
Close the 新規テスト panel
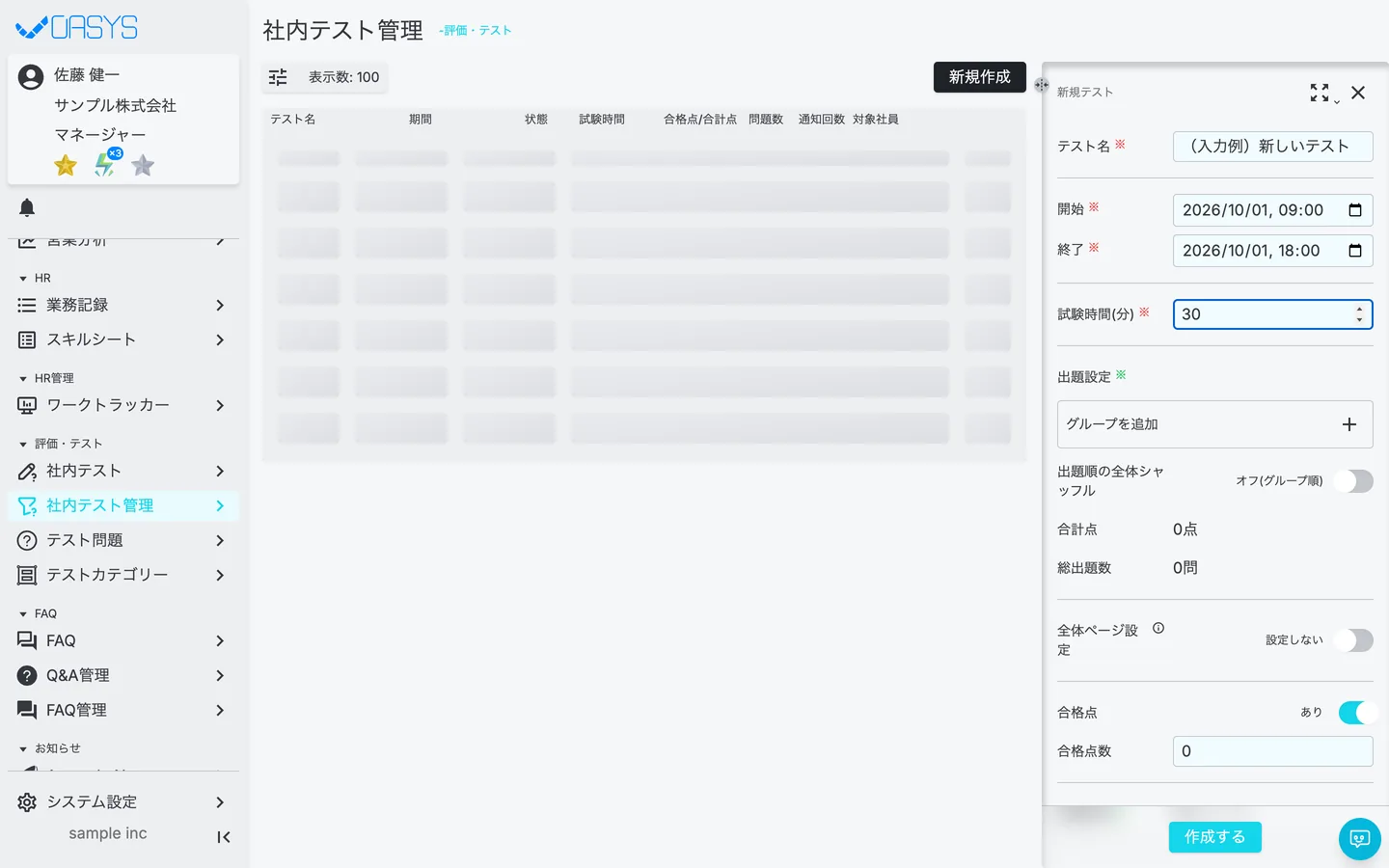pyautogui.click(x=1358, y=93)
